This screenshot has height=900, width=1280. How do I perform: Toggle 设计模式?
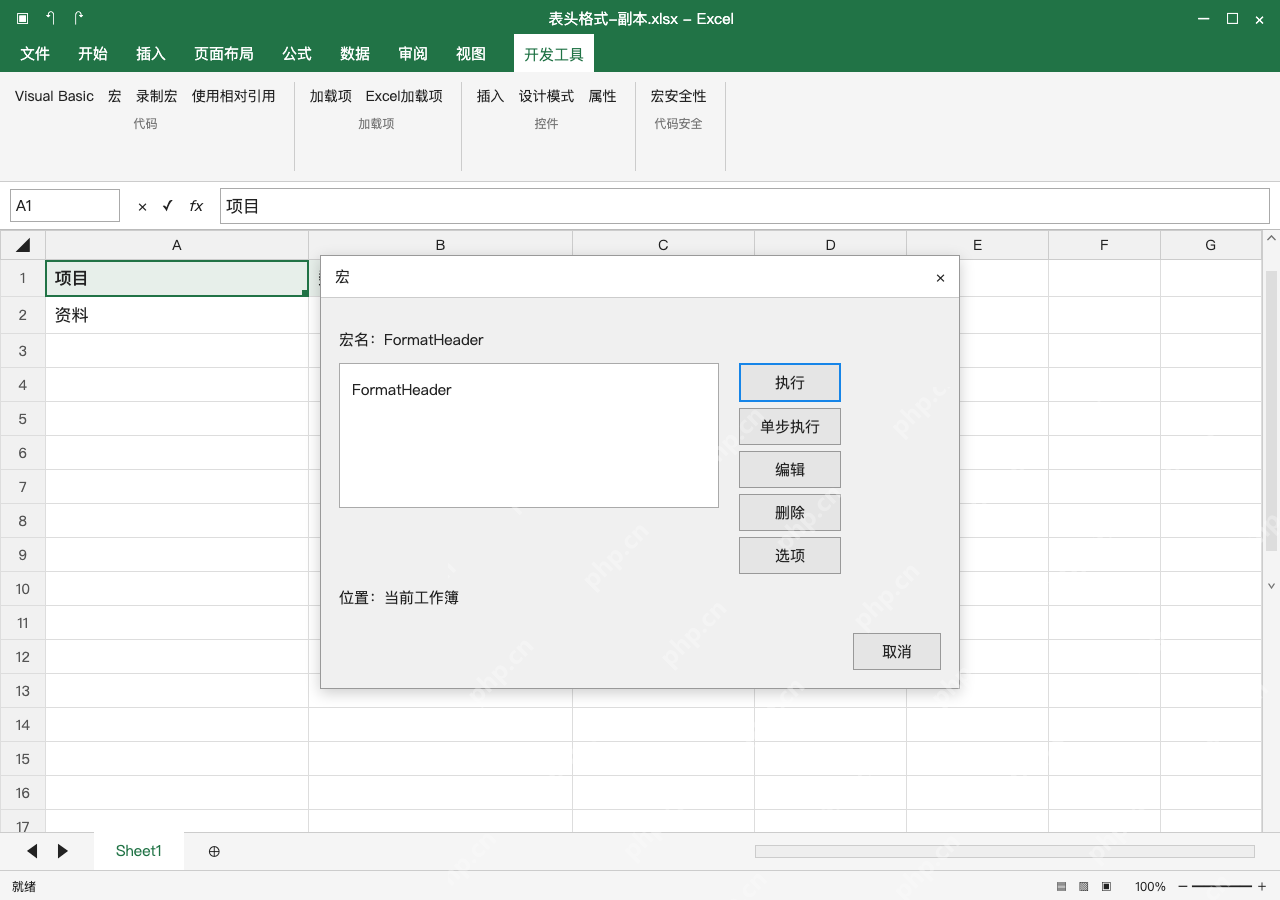pyautogui.click(x=546, y=96)
